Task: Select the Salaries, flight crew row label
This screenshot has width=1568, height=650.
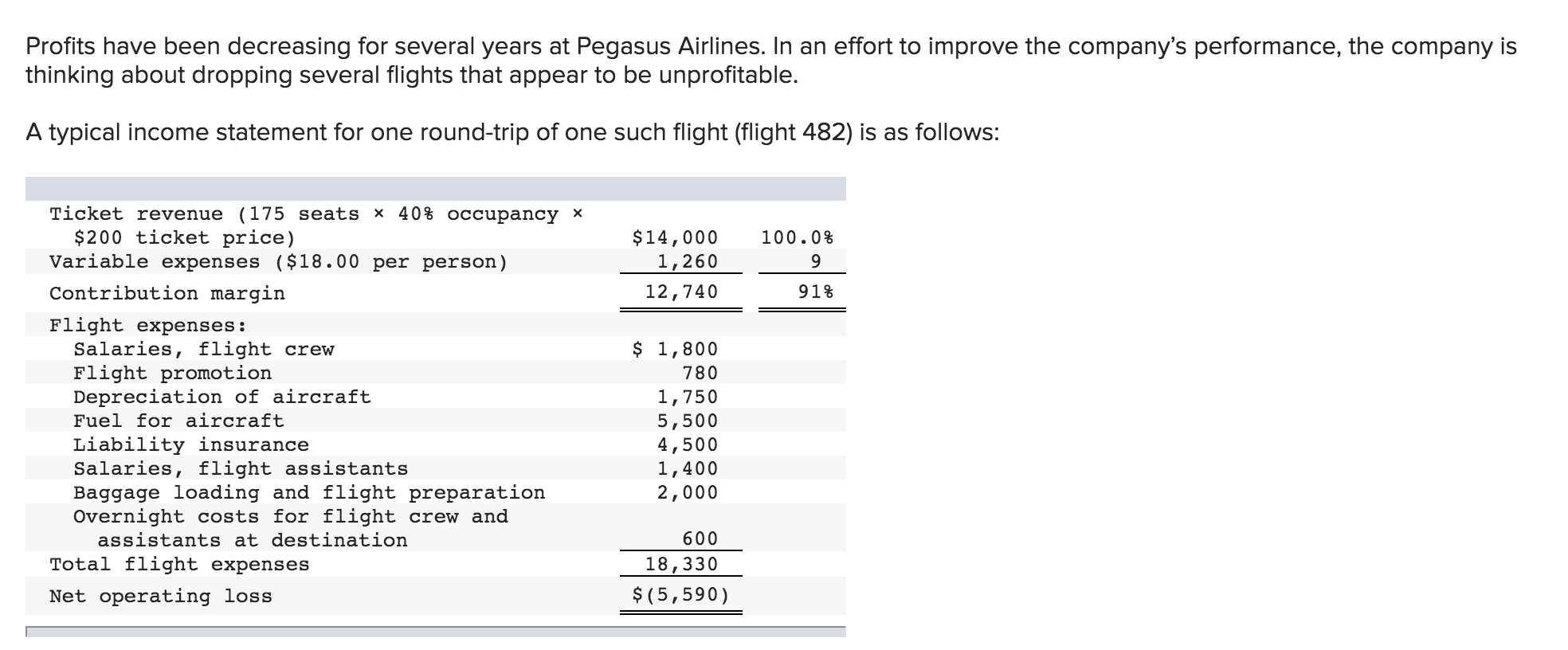Action: (203, 349)
